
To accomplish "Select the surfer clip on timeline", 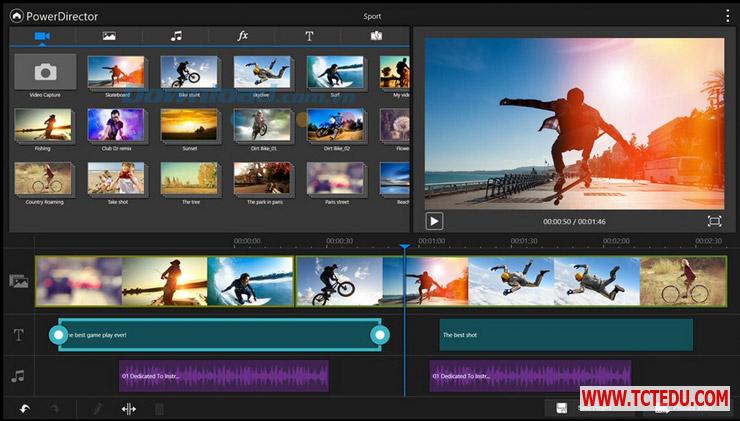I will [250, 282].
